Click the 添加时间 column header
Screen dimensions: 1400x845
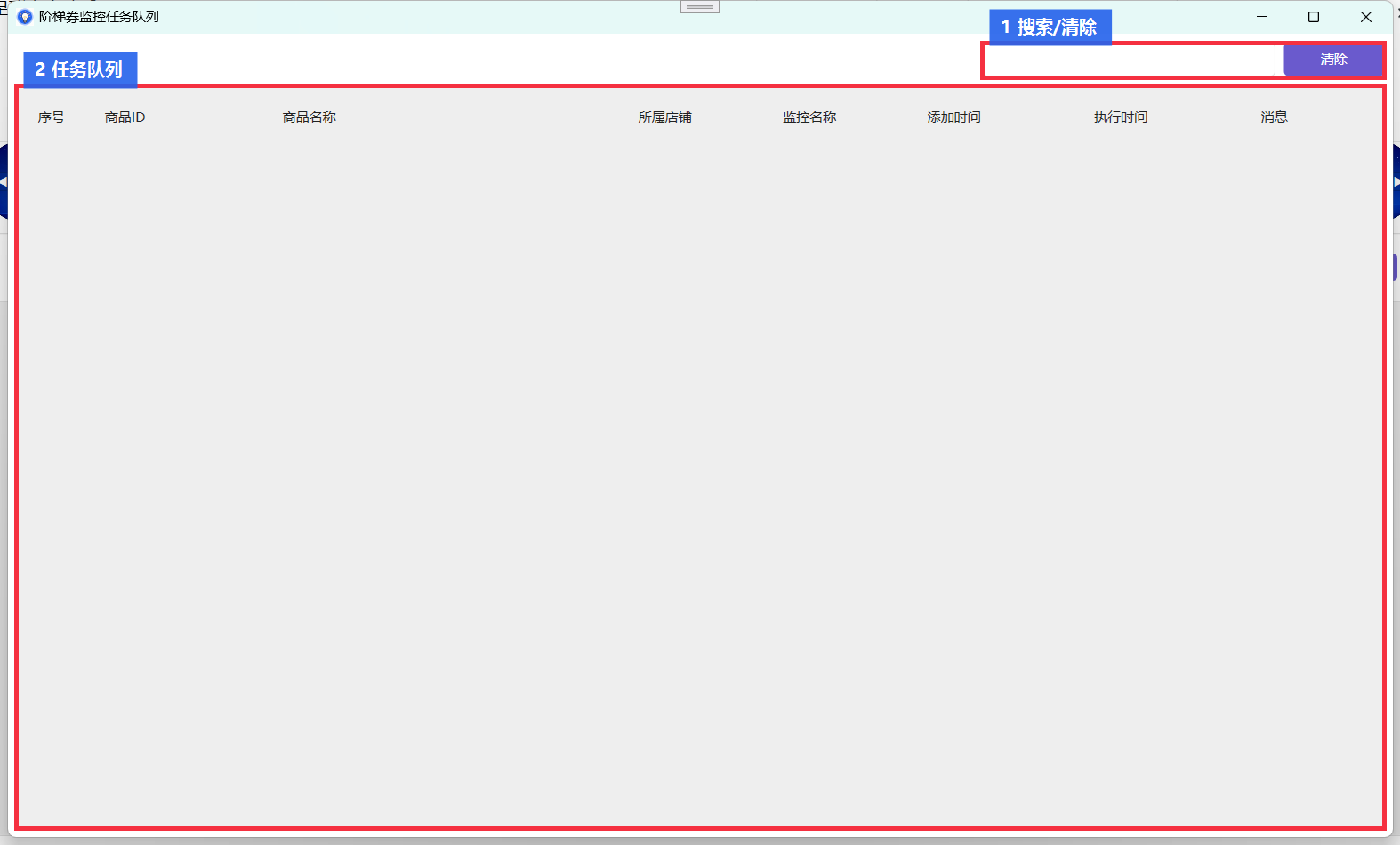pos(953,117)
